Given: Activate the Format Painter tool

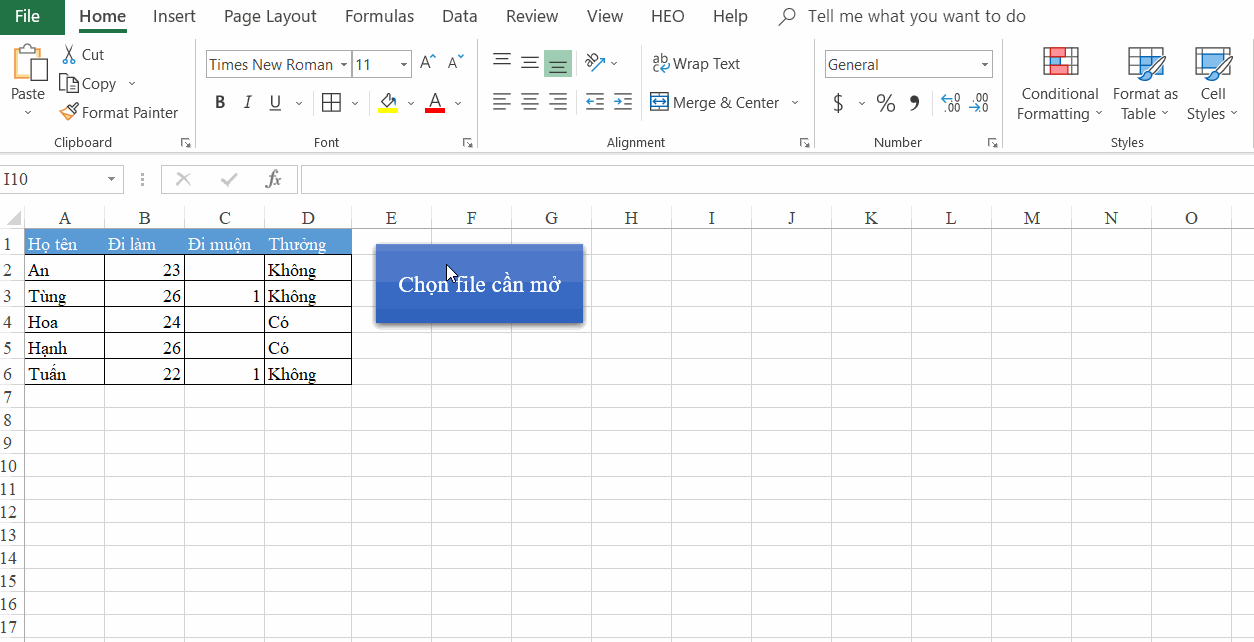Looking at the screenshot, I should coord(119,112).
